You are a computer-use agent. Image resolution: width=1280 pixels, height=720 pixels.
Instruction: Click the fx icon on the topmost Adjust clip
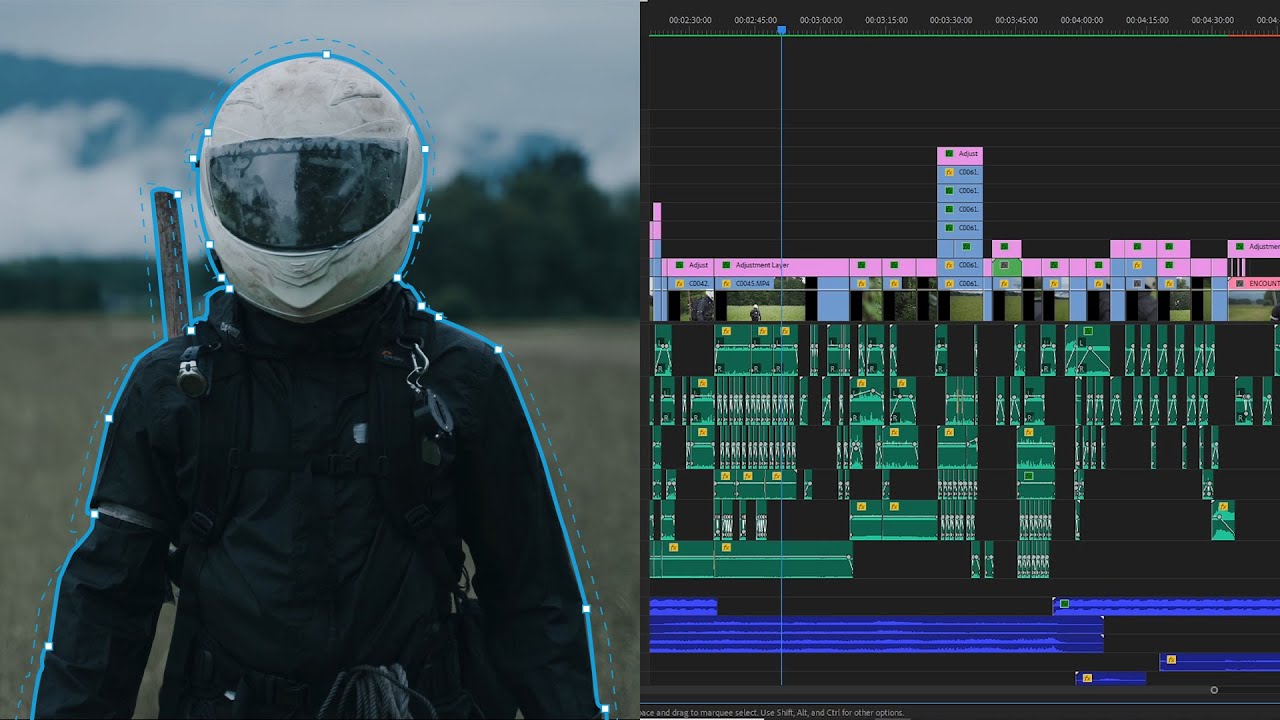click(x=949, y=154)
